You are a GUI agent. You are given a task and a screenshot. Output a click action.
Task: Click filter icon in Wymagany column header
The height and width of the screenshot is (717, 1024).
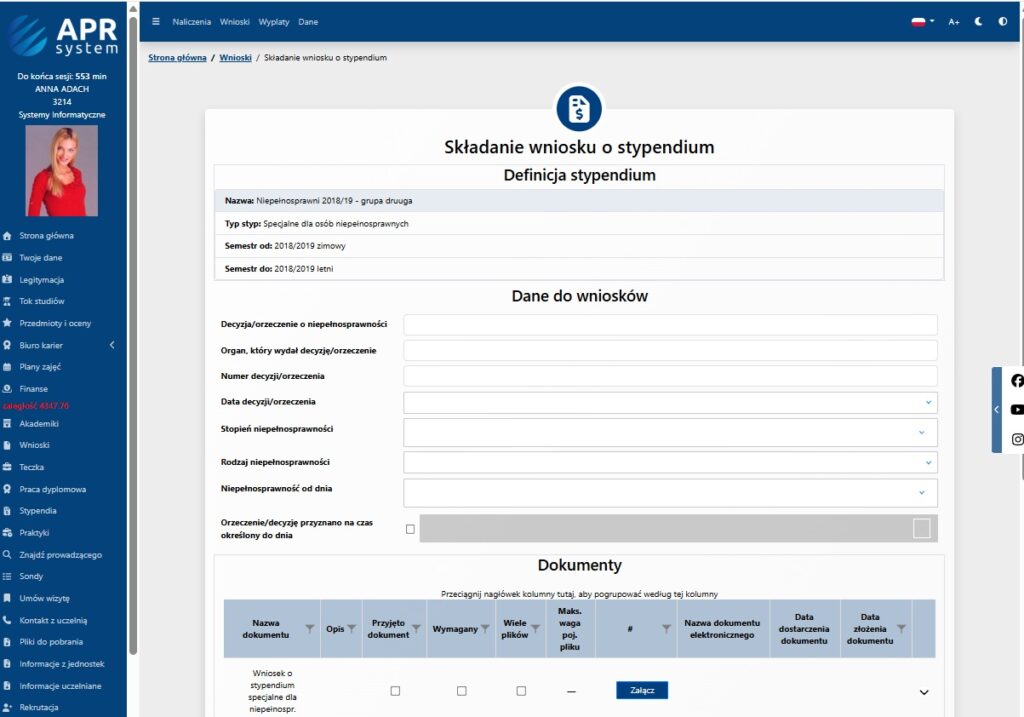coord(485,628)
